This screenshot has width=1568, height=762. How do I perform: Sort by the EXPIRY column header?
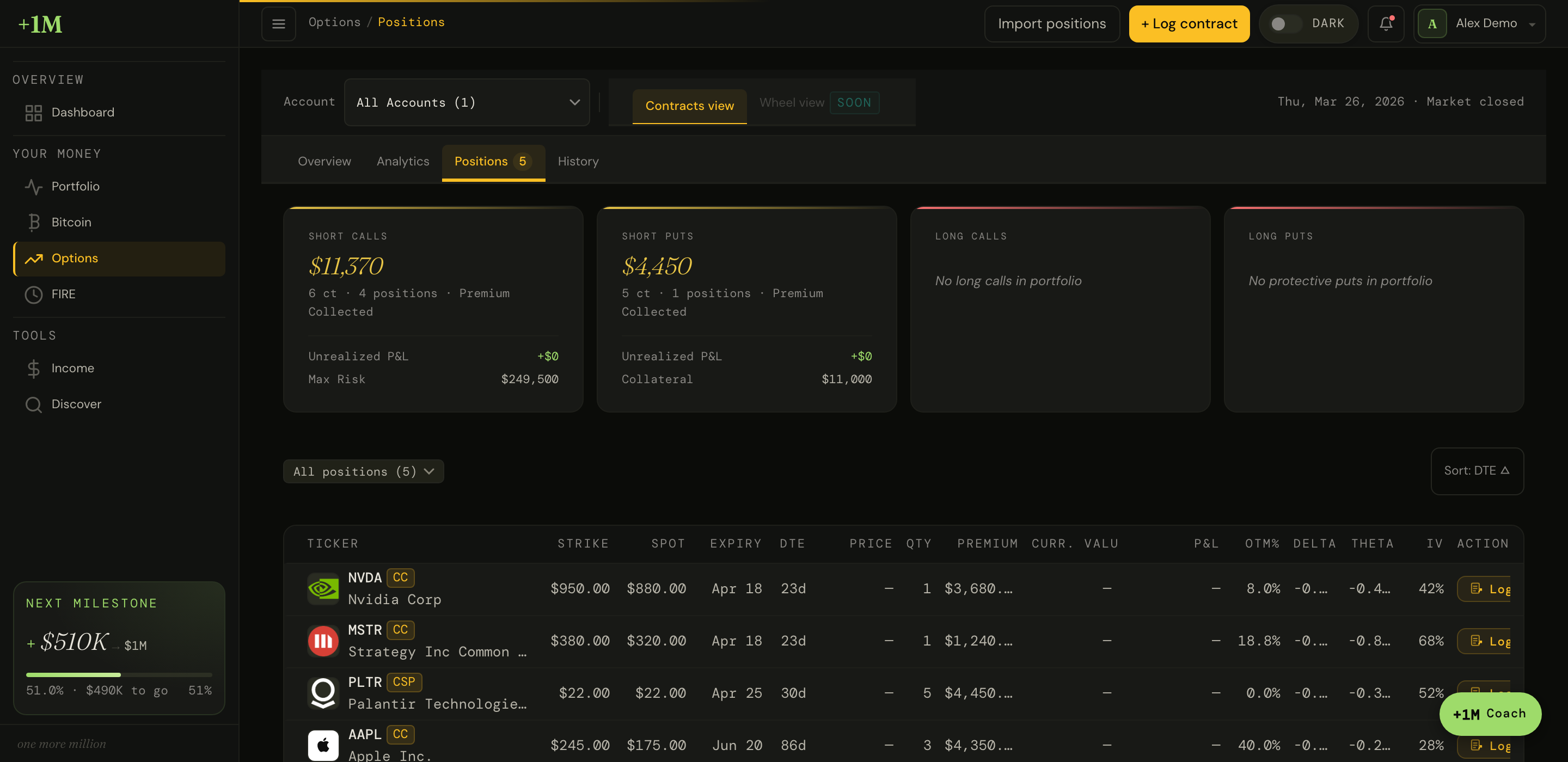pyautogui.click(x=736, y=544)
